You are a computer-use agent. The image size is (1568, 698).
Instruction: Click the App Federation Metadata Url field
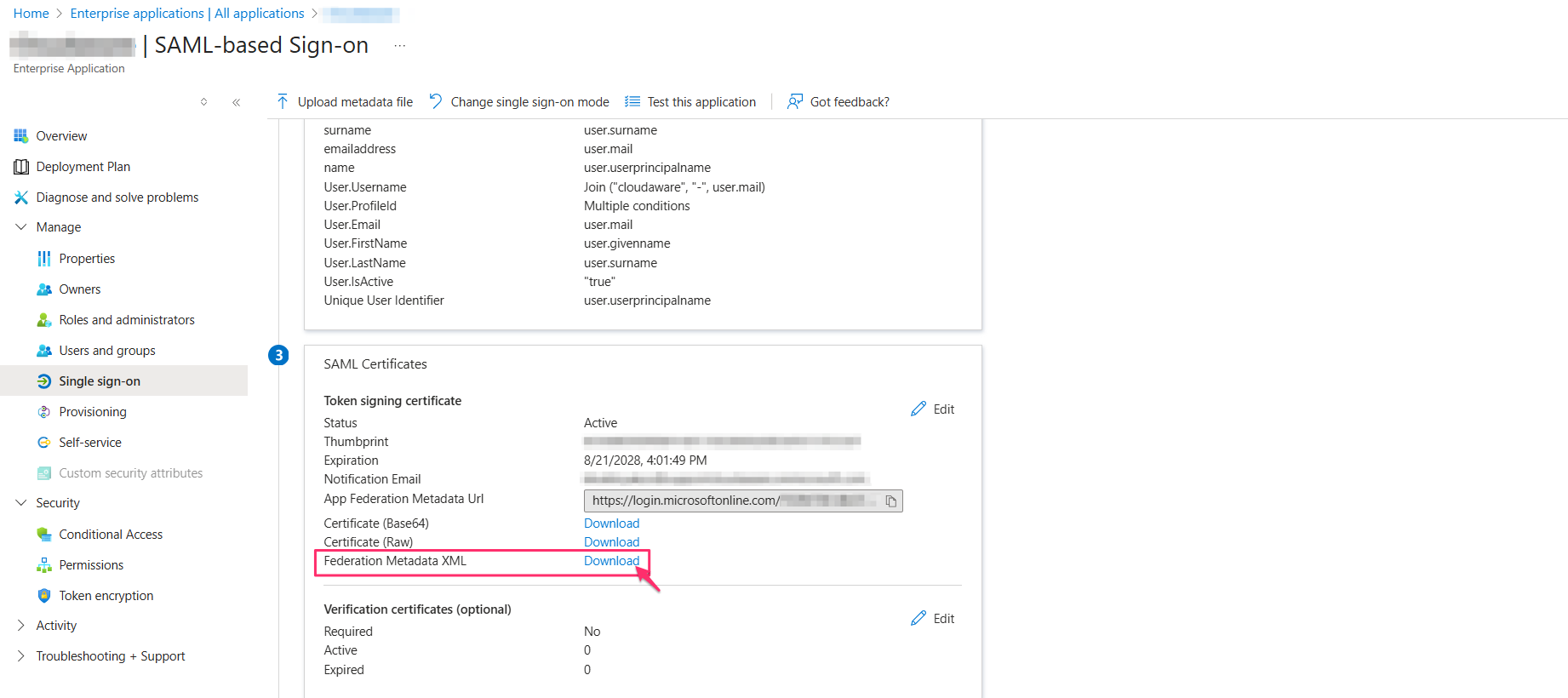tap(732, 501)
